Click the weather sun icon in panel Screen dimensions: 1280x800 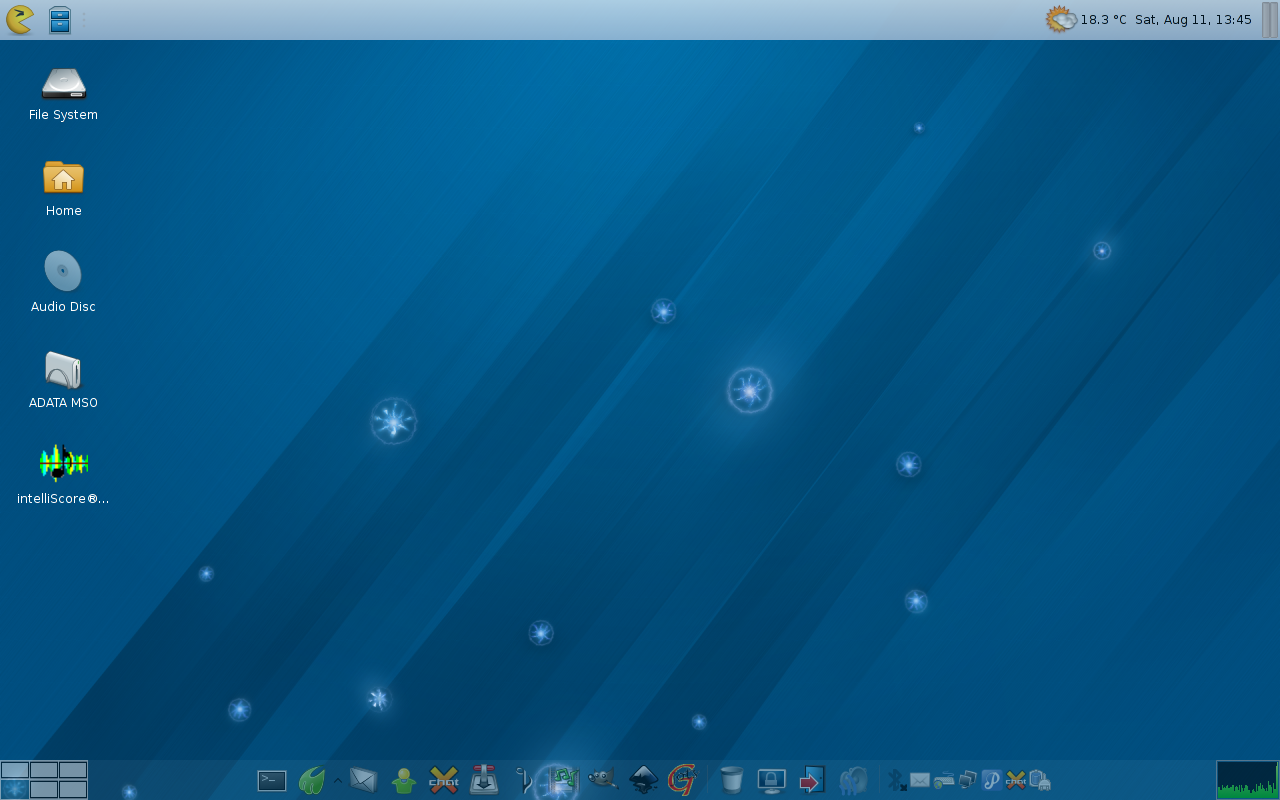(x=1061, y=19)
